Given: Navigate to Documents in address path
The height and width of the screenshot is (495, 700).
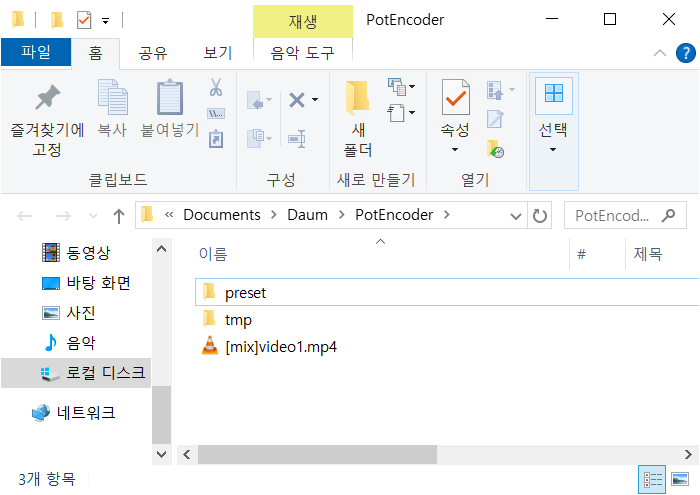Looking at the screenshot, I should coord(222,215).
